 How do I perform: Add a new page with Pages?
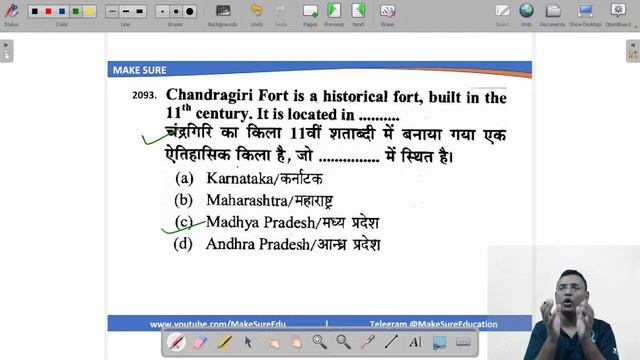pyautogui.click(x=310, y=15)
